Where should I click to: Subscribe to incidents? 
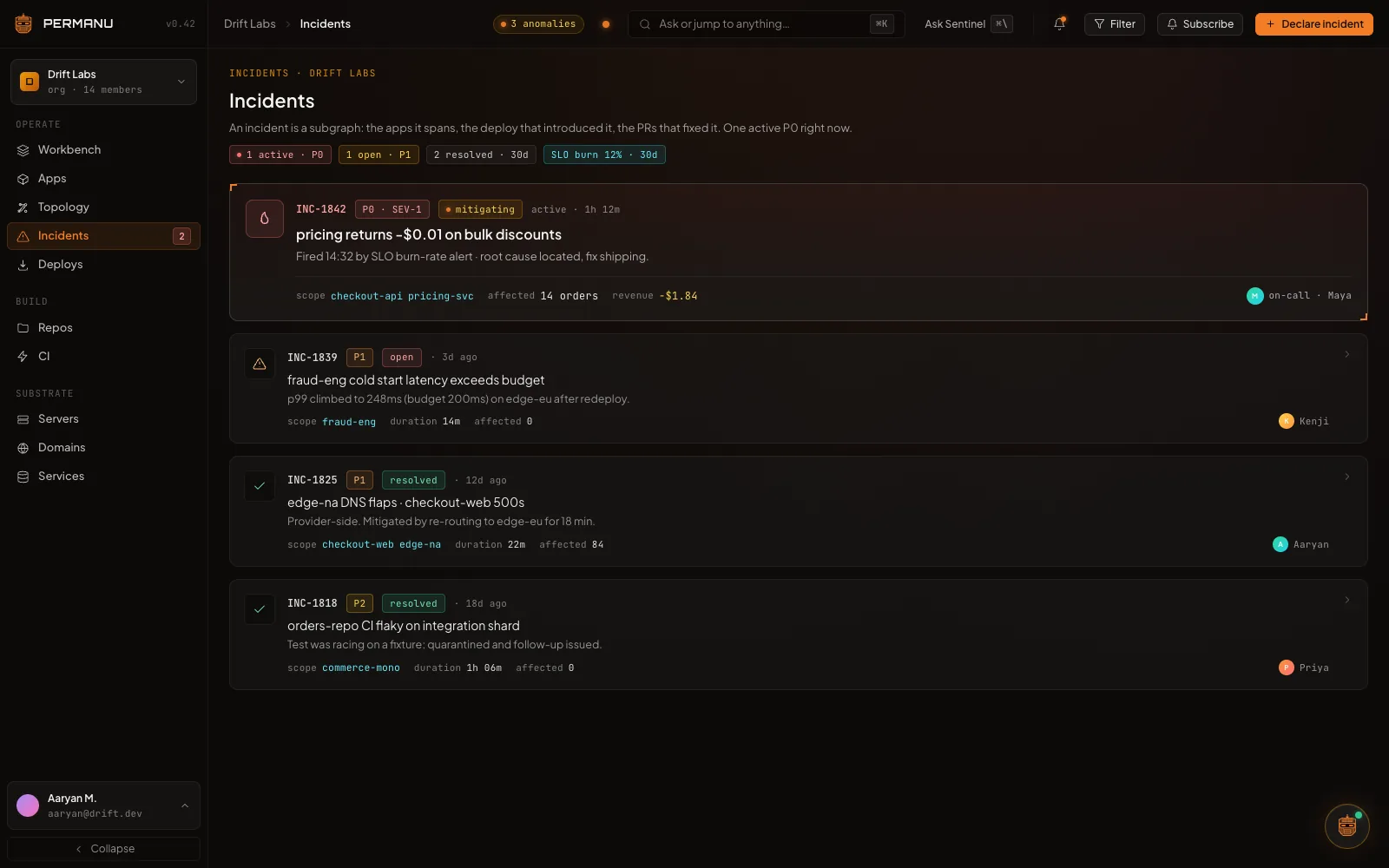[x=1200, y=23]
